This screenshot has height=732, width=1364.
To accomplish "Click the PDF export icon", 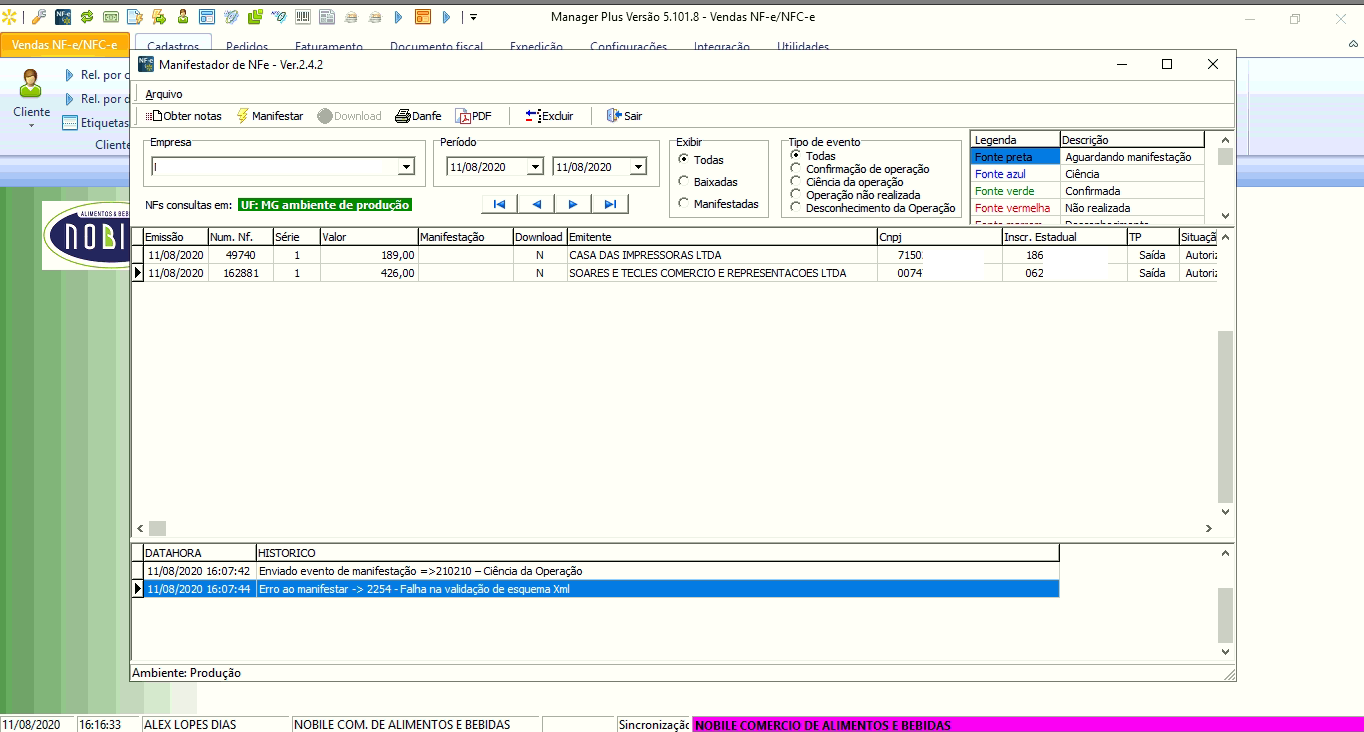I will click(462, 116).
